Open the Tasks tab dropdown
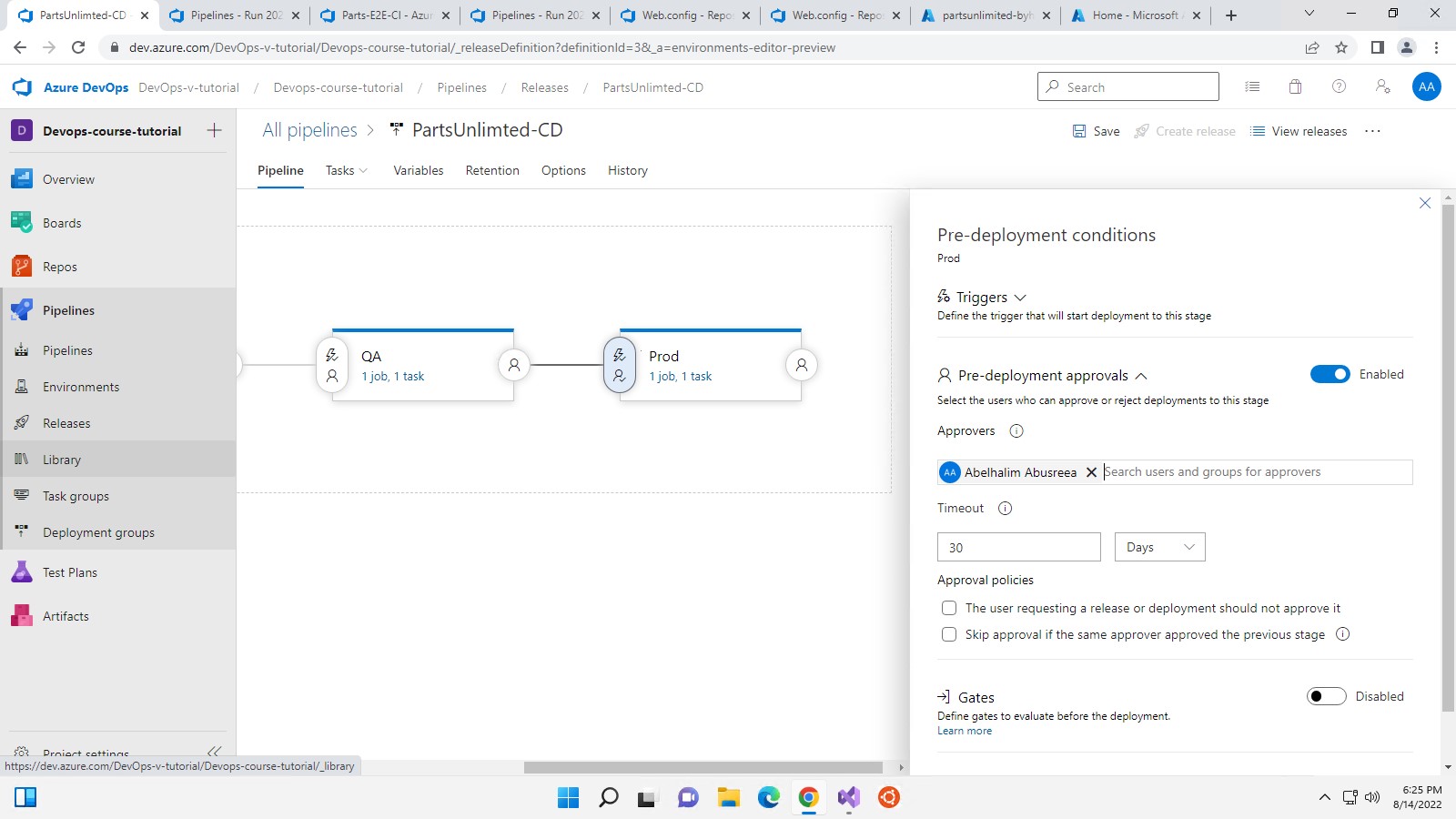This screenshot has width=1456, height=819. point(347,170)
